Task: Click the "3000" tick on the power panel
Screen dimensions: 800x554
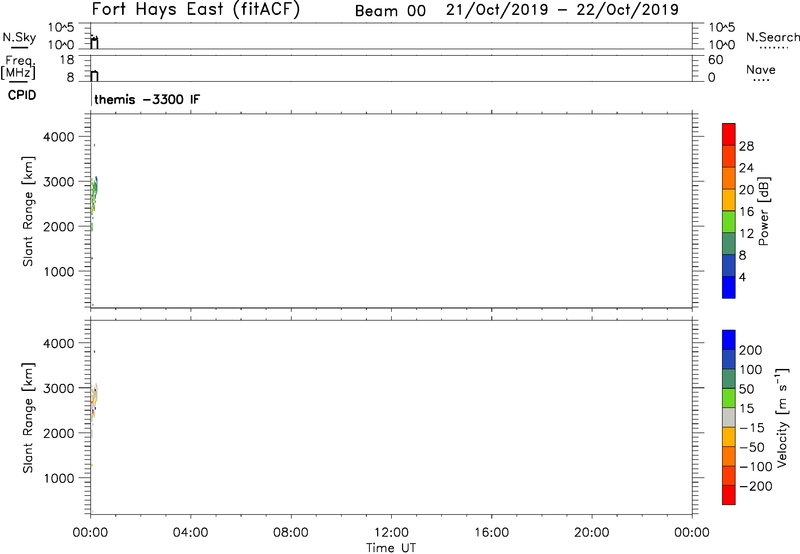Action: pos(59,182)
